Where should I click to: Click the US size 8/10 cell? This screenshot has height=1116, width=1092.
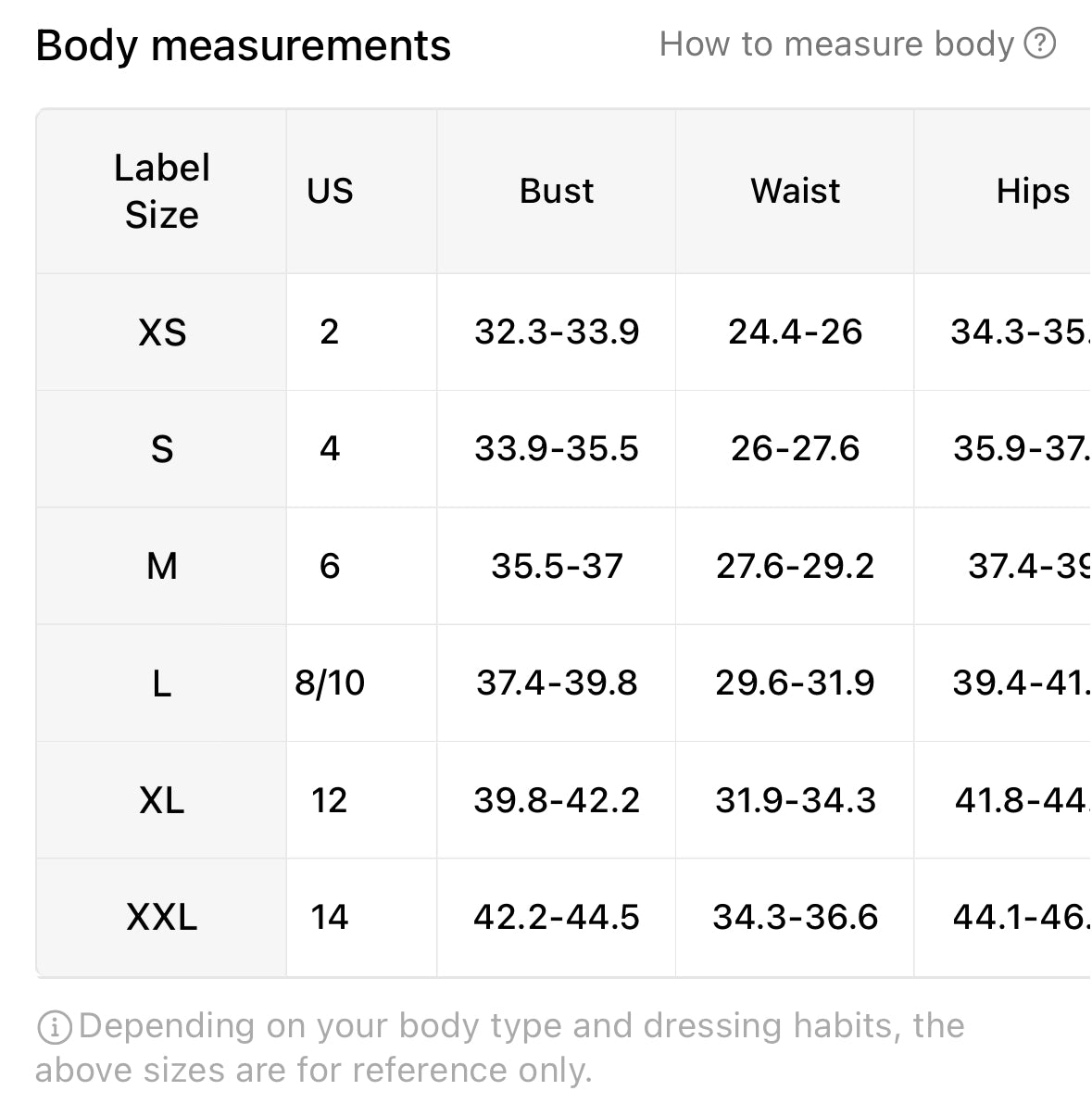[x=330, y=683]
